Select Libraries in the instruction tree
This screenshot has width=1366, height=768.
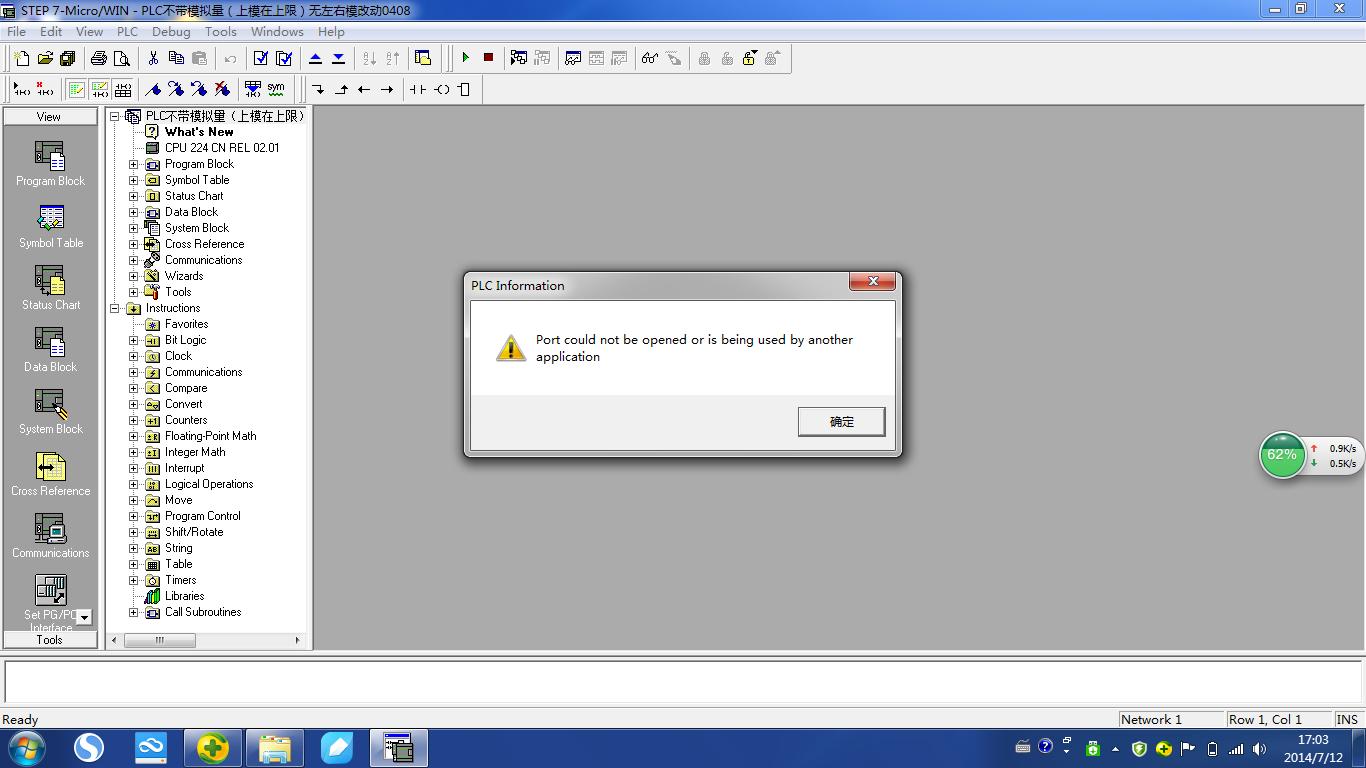185,596
